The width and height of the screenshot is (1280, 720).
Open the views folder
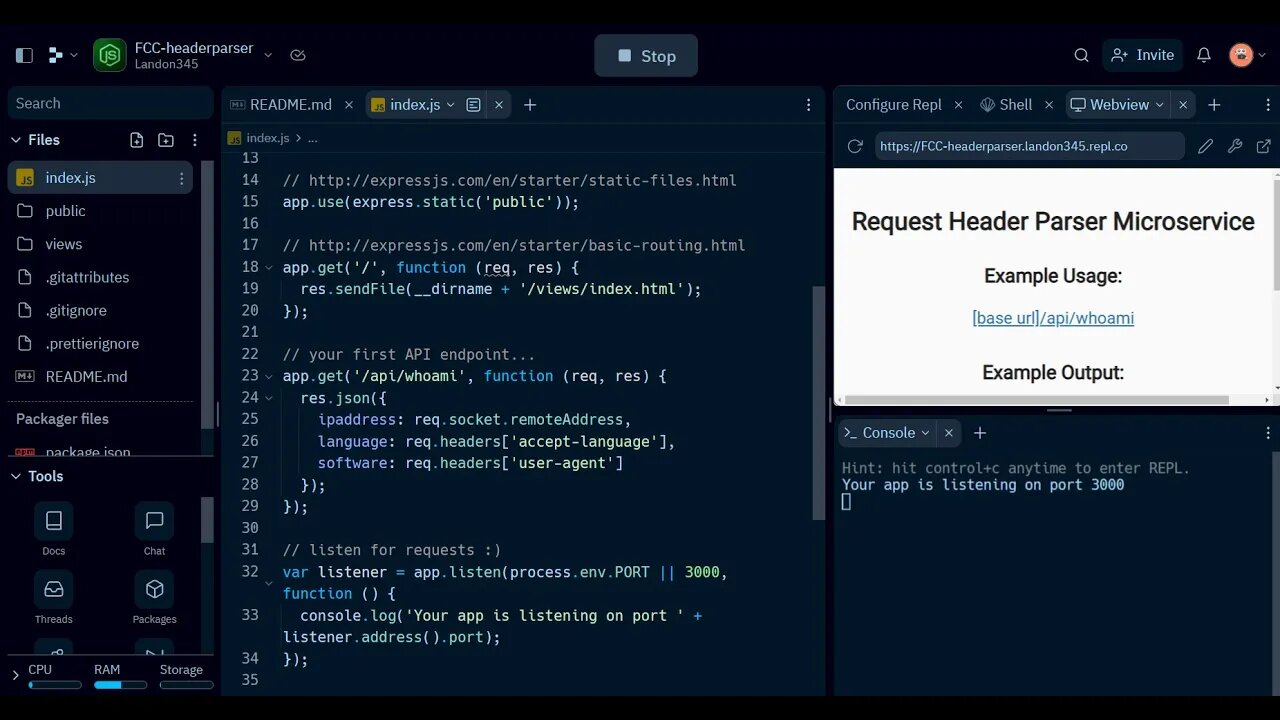100,244
